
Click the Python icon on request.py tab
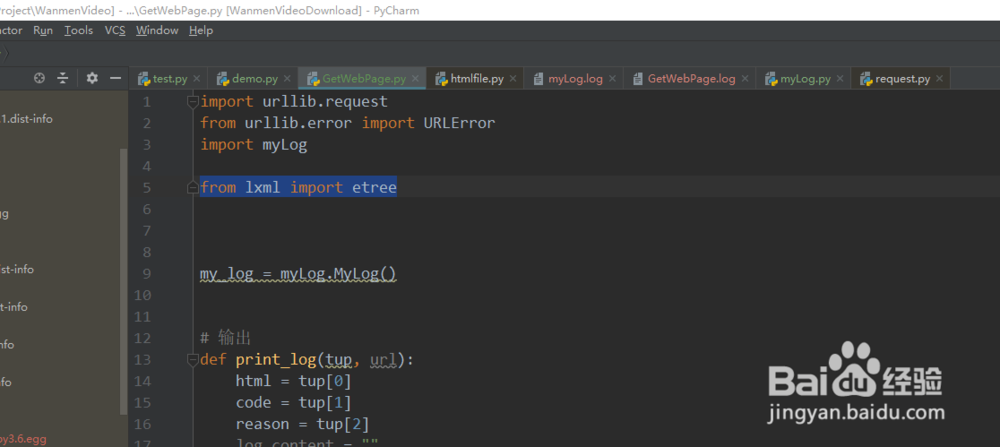coord(866,79)
